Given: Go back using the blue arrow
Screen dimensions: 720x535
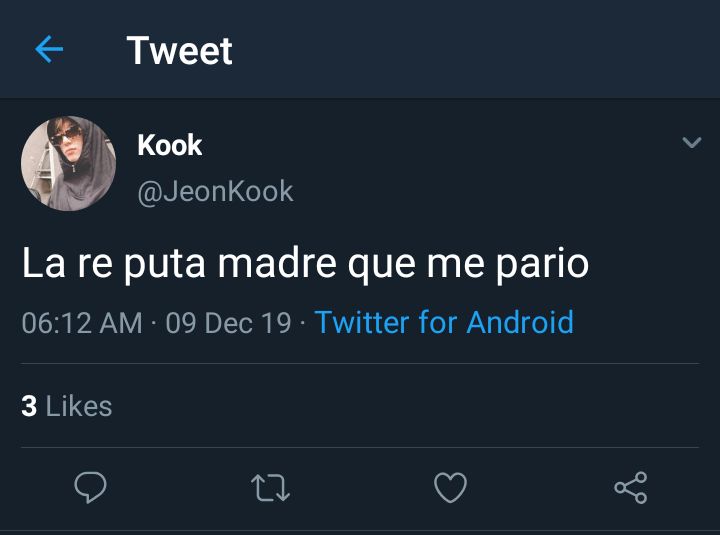Looking at the screenshot, I should (49, 49).
